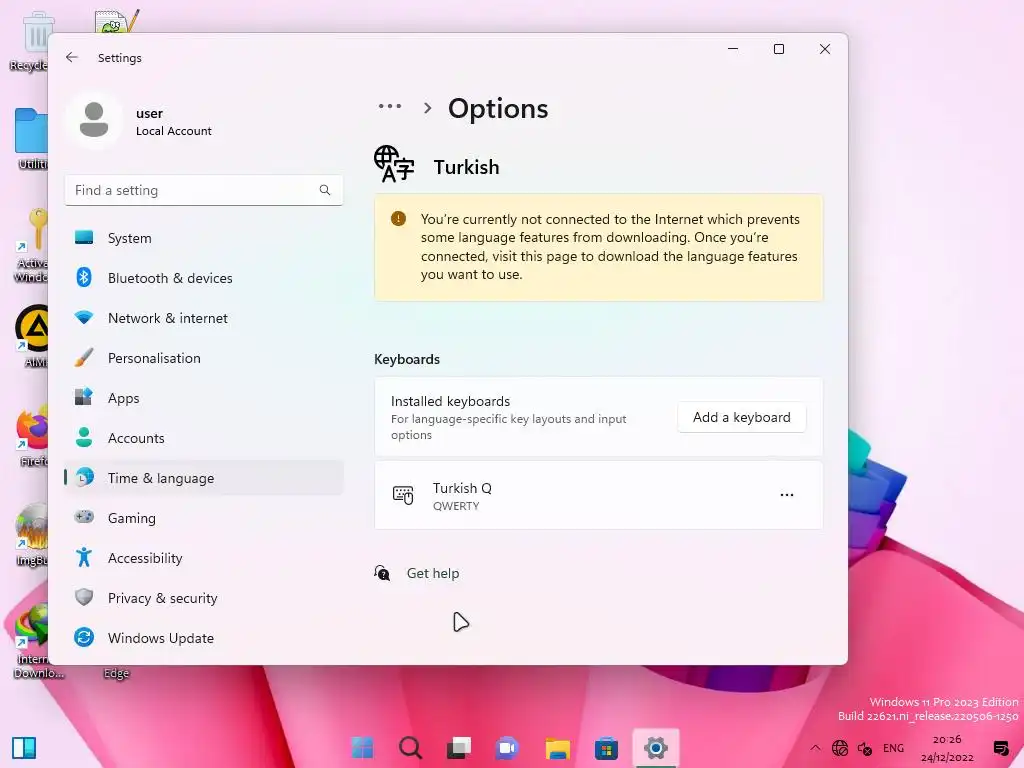Open the notification center icon
This screenshot has height=768, width=1024.
1001,748
